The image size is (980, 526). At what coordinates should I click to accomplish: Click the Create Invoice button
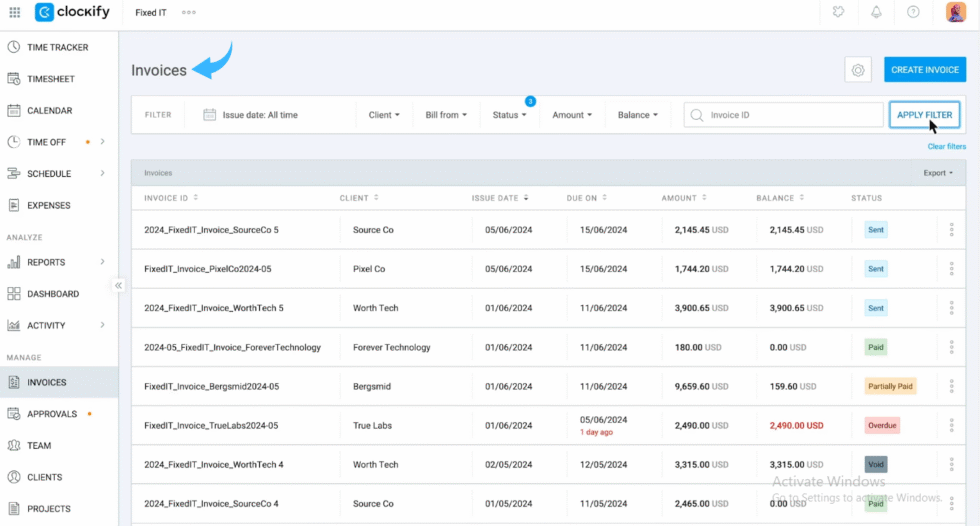point(924,70)
